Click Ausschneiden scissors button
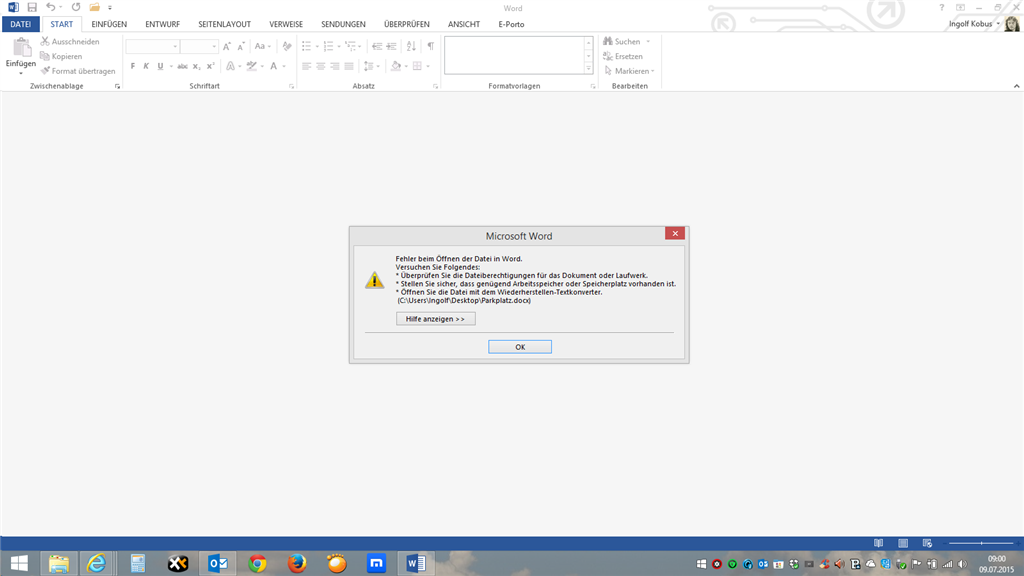This screenshot has width=1024, height=576. [70, 41]
